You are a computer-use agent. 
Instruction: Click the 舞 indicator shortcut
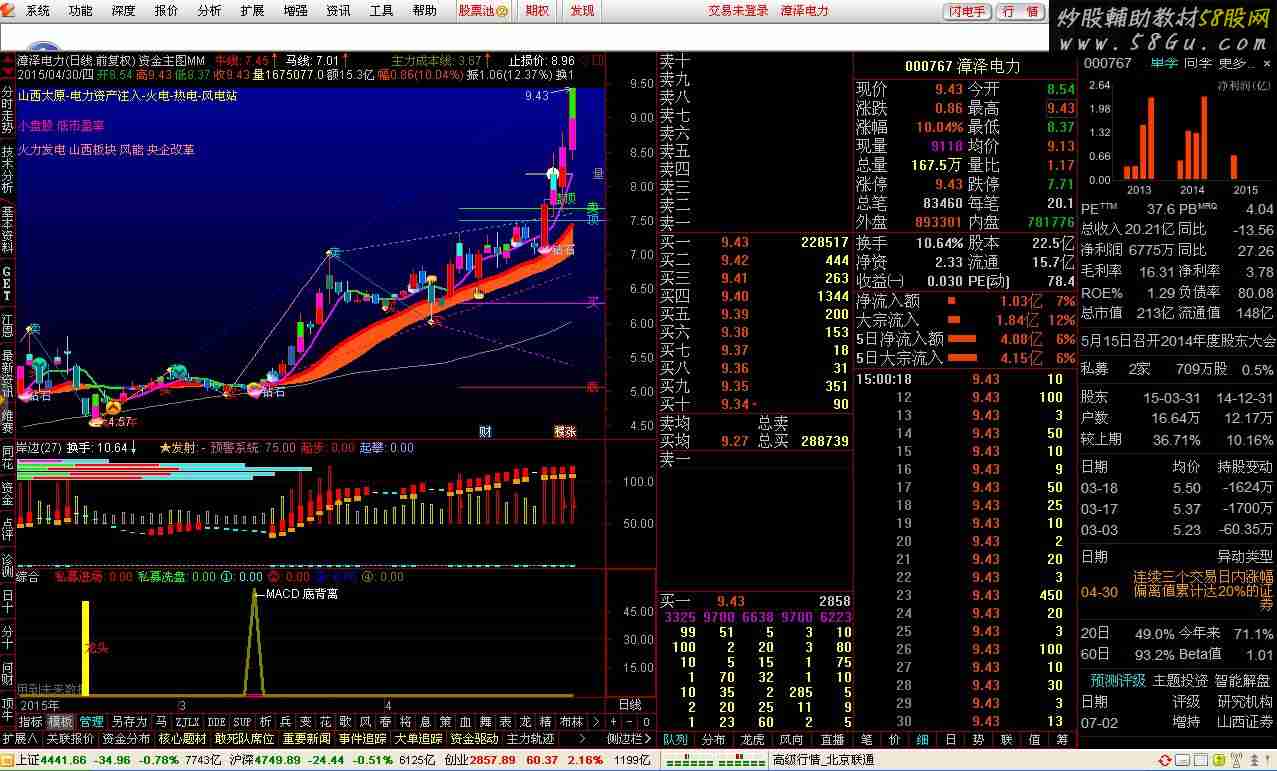[485, 721]
